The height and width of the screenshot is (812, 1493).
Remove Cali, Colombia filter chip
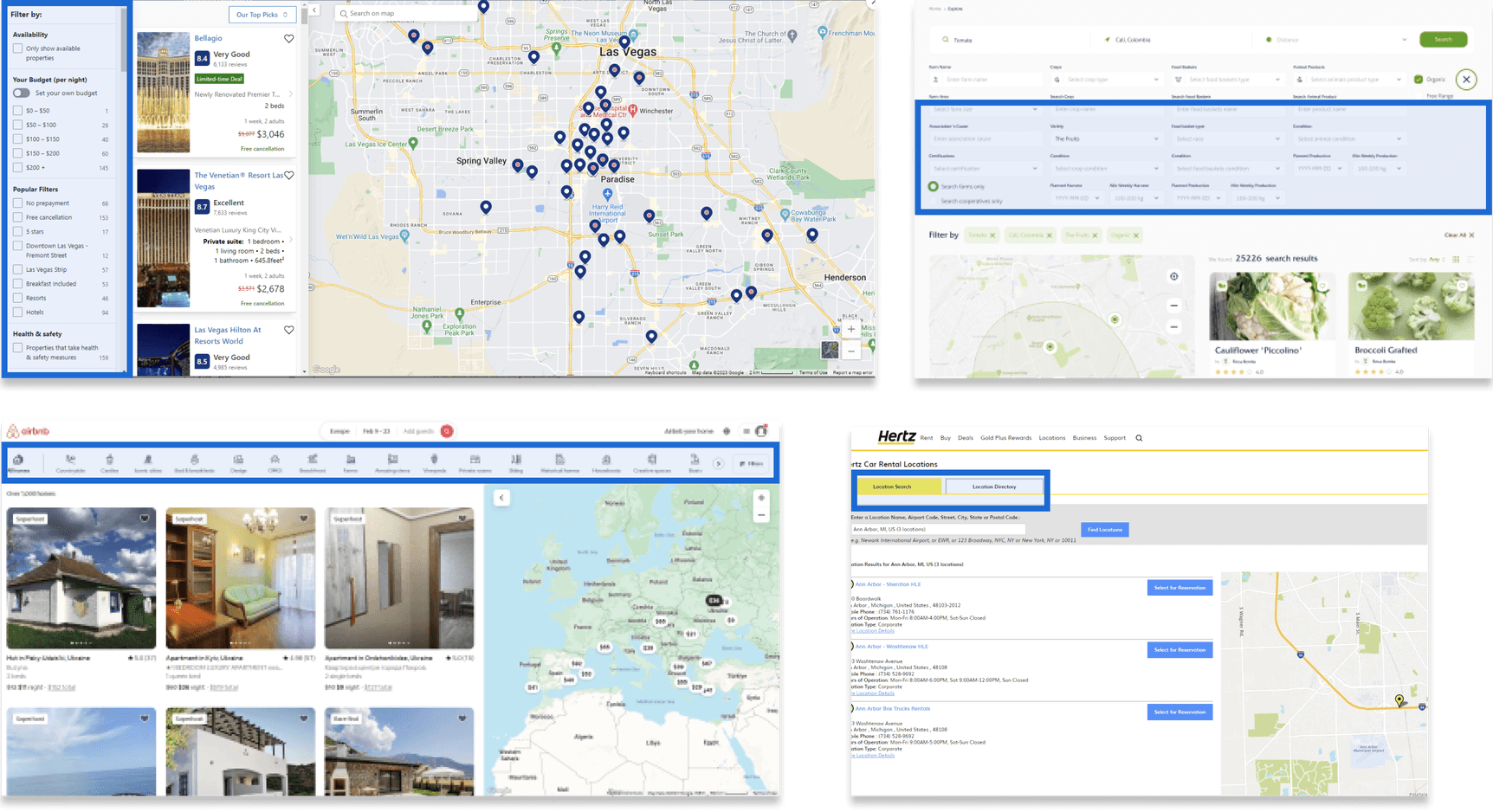point(1050,235)
